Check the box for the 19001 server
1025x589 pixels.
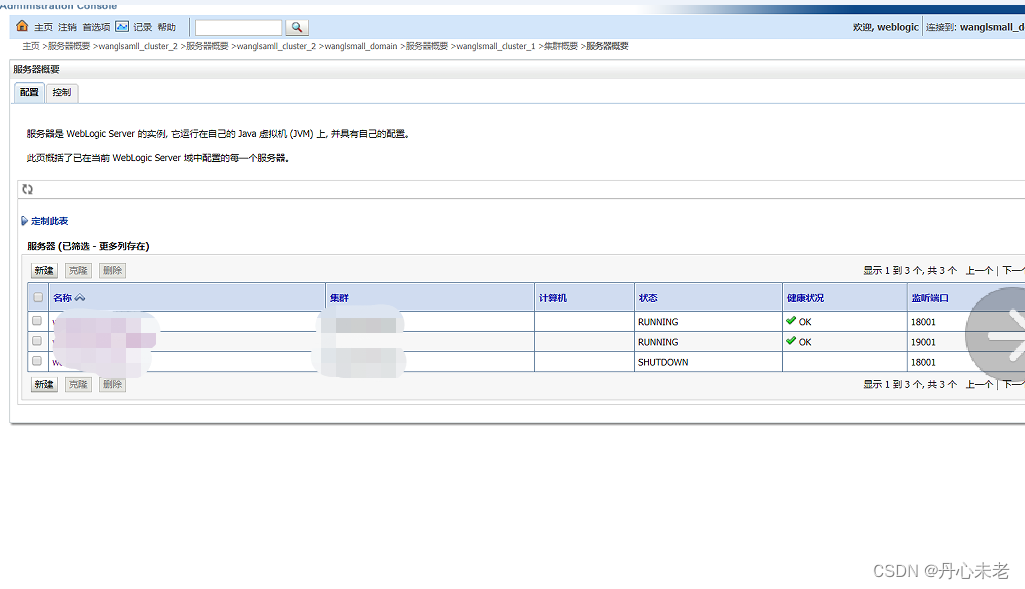coord(37,341)
